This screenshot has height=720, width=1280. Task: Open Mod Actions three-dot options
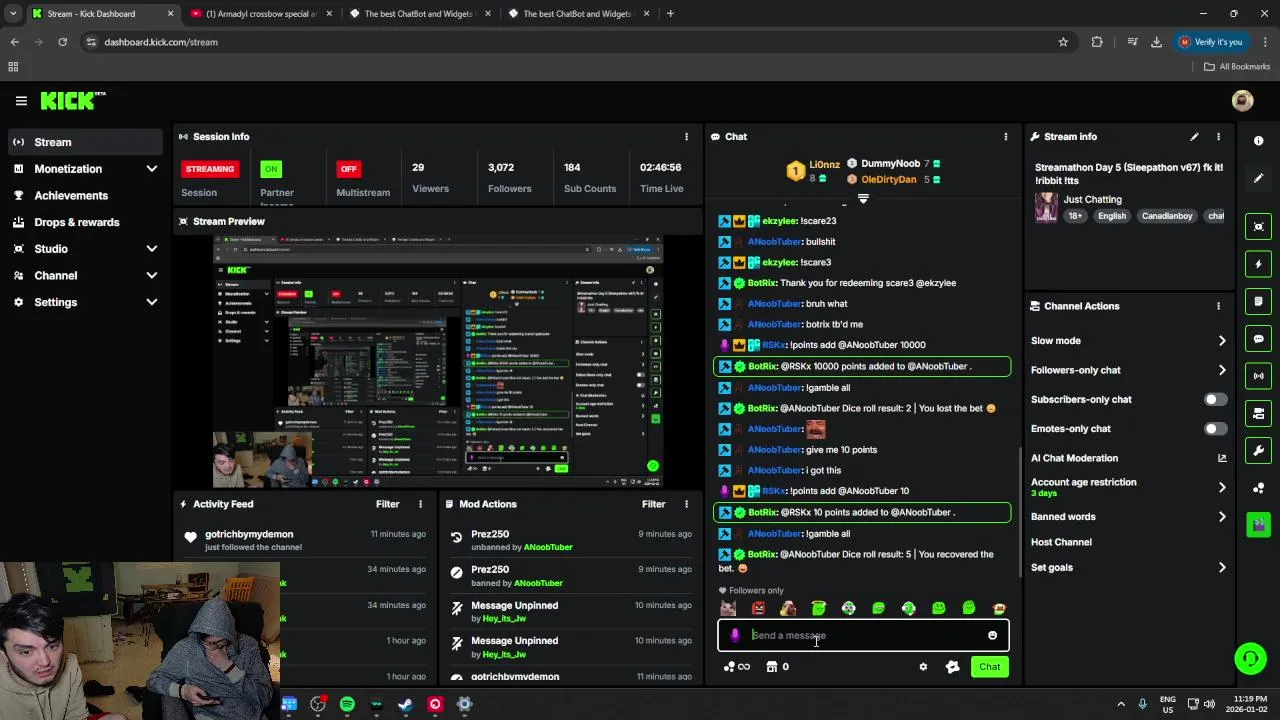click(x=686, y=504)
